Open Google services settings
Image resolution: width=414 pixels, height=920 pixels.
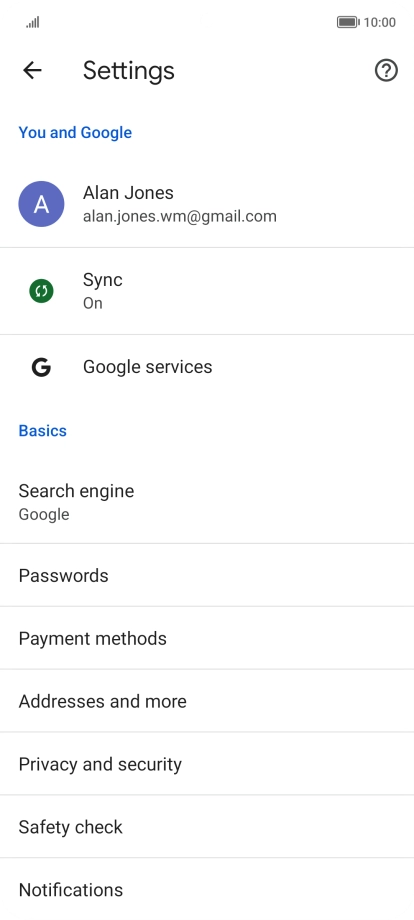[x=207, y=367]
